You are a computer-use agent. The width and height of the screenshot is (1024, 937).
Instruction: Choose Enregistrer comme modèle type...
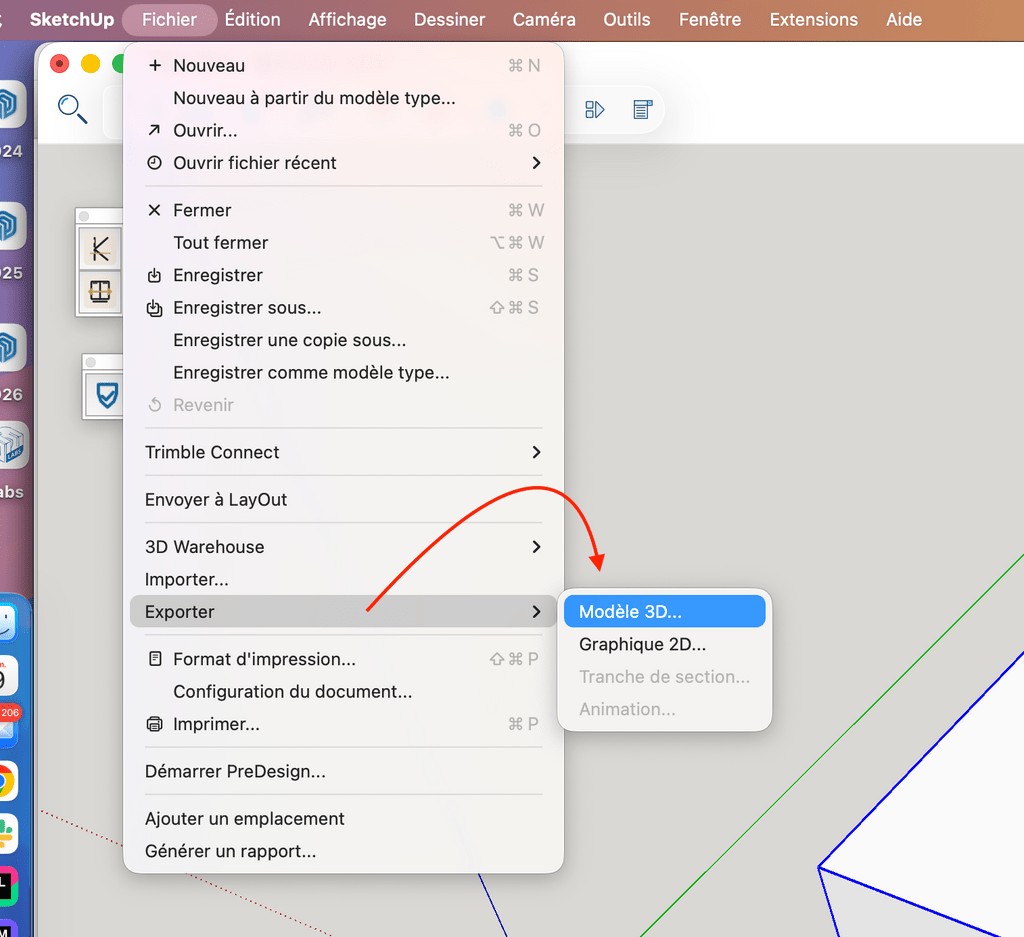coord(344,372)
